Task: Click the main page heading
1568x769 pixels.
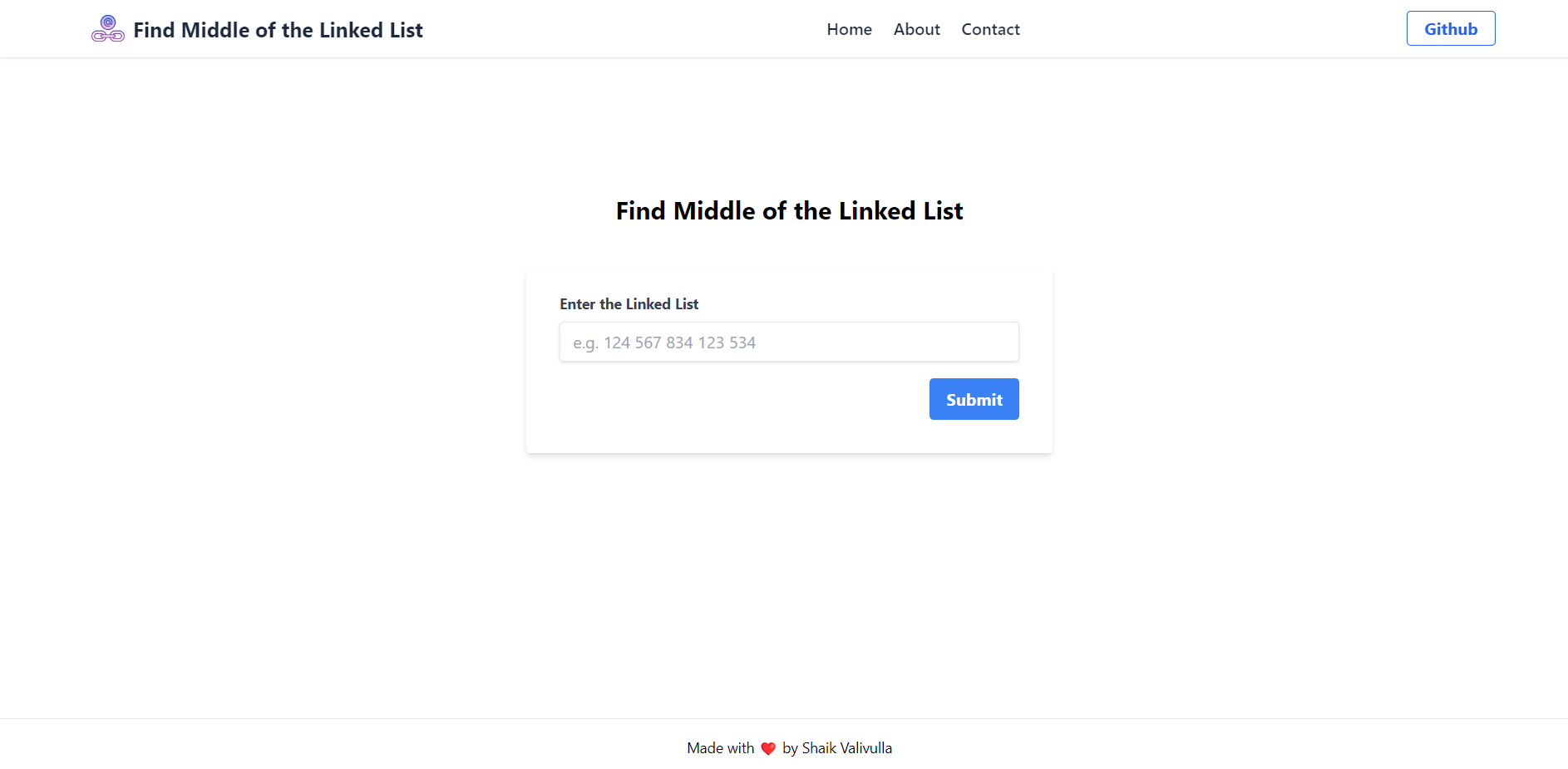Action: pyautogui.click(x=788, y=211)
